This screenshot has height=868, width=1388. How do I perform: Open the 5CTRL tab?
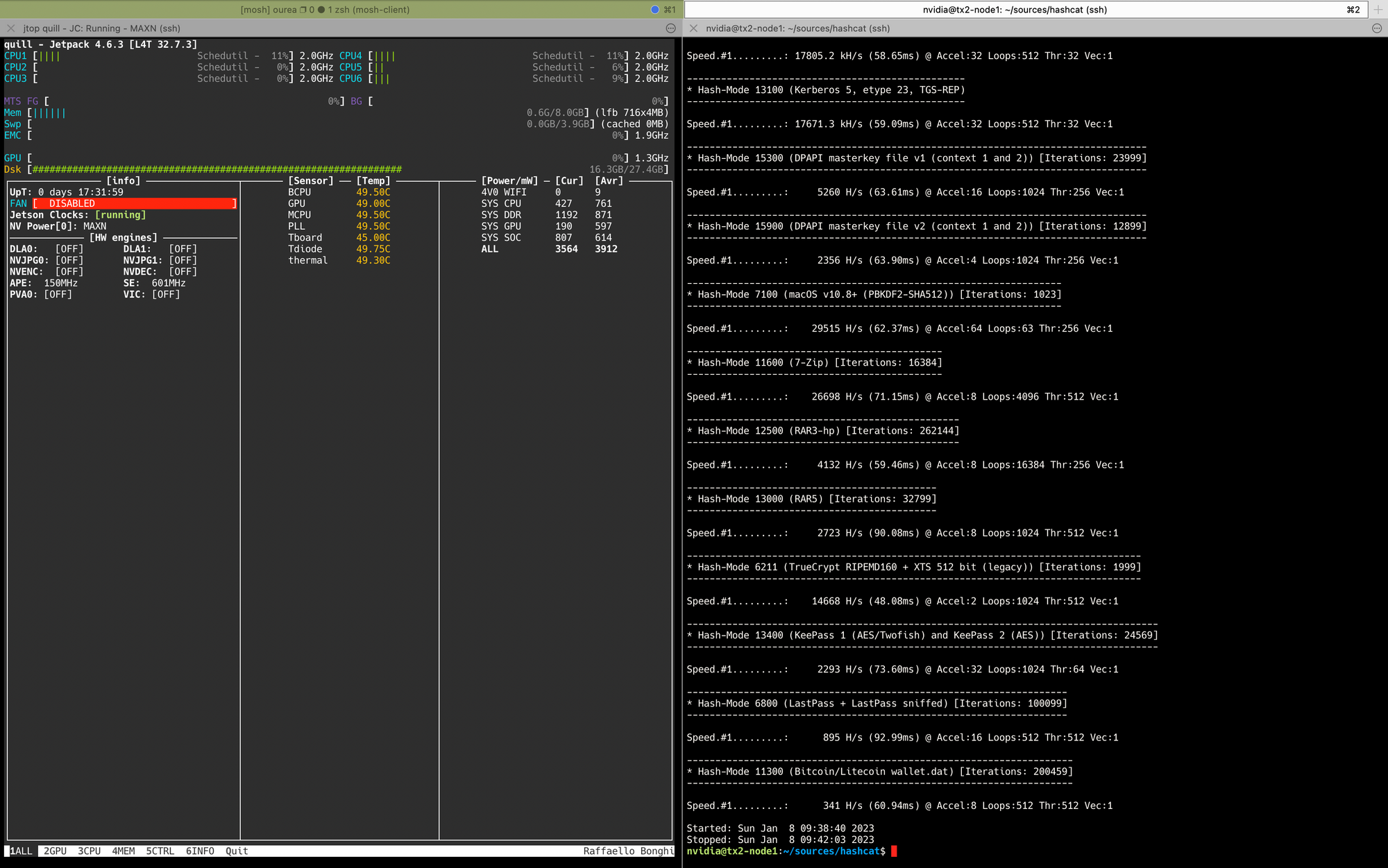(160, 851)
